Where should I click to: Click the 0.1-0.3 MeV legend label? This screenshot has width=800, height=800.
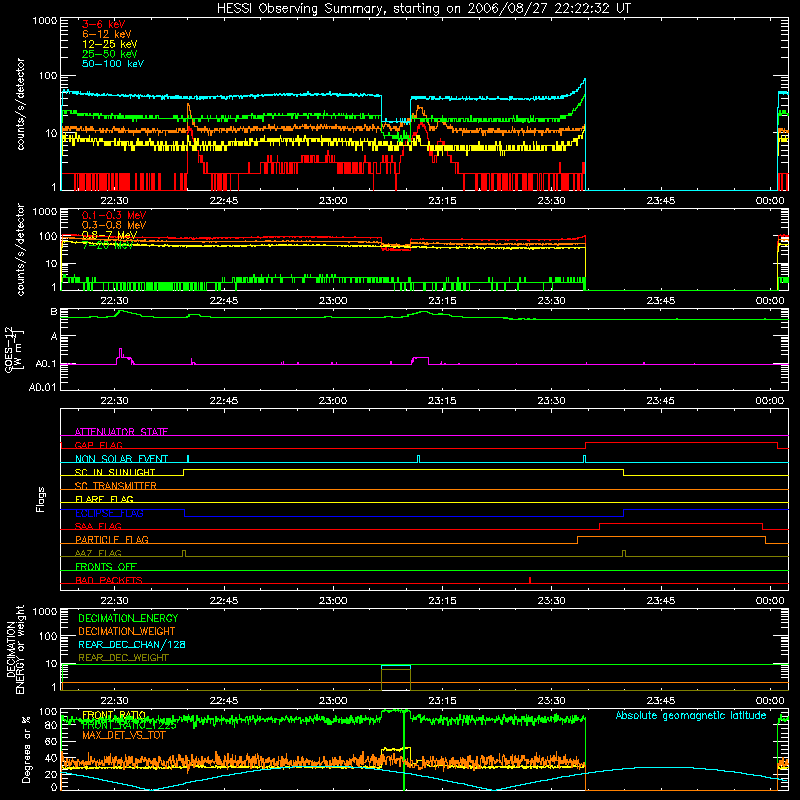click(x=114, y=215)
